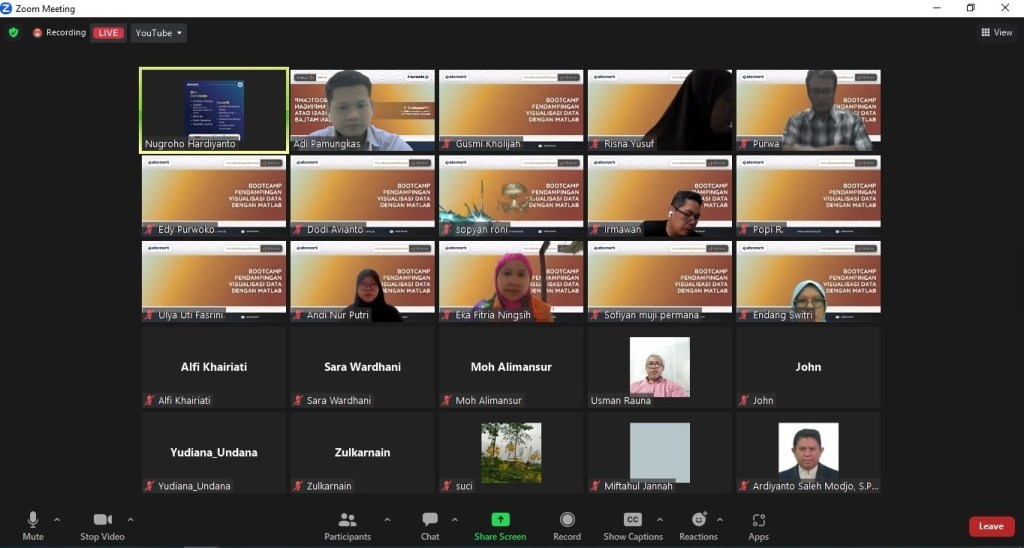Click the green encryption shield icon
The width and height of the screenshot is (1024, 548).
point(13,32)
